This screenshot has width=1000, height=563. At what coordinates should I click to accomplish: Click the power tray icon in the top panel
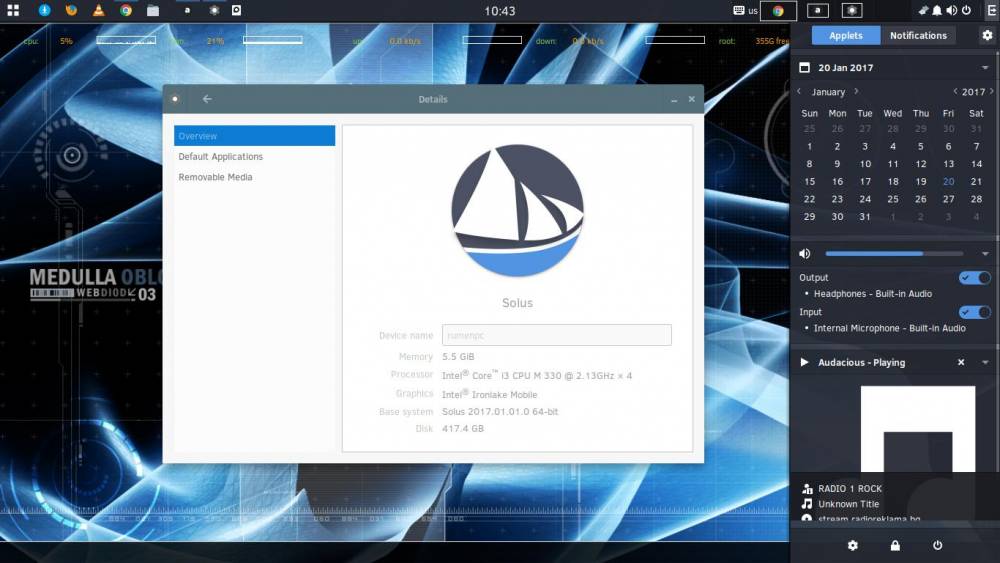(966, 10)
